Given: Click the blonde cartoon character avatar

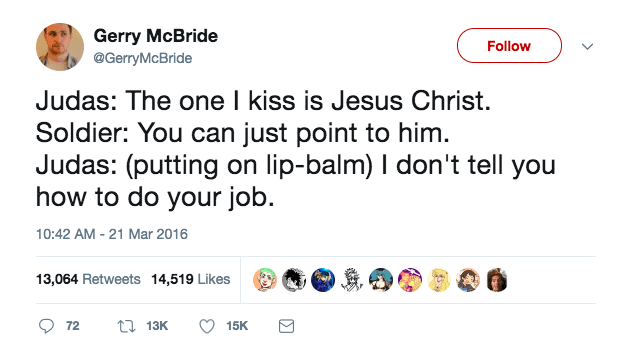Looking at the screenshot, I should click(x=439, y=280).
